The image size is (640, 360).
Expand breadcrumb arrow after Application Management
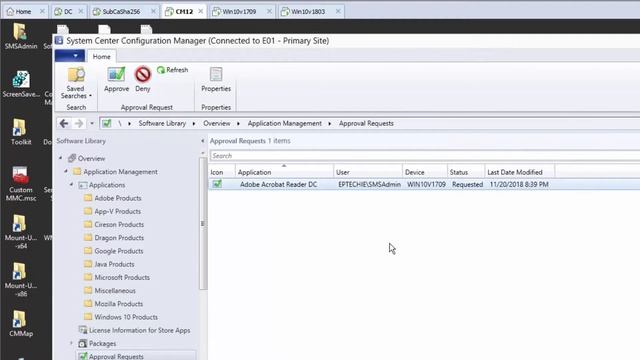tap(329, 123)
